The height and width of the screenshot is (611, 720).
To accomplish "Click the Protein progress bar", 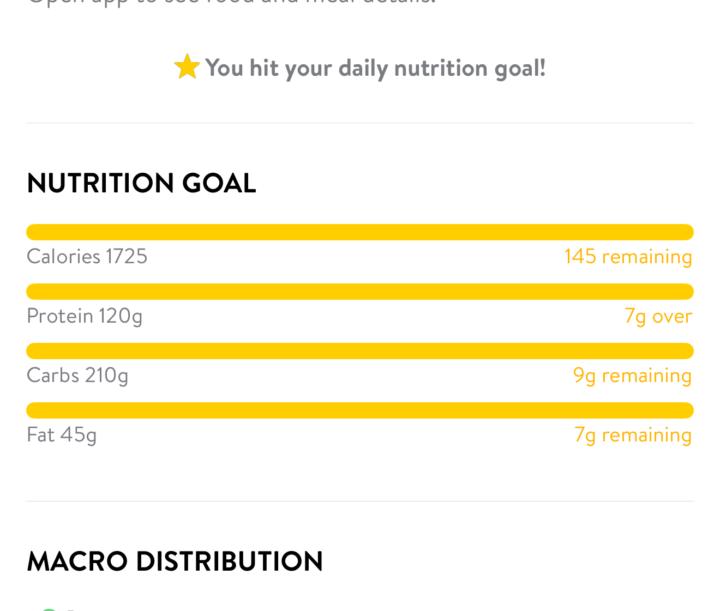I will pos(360,292).
